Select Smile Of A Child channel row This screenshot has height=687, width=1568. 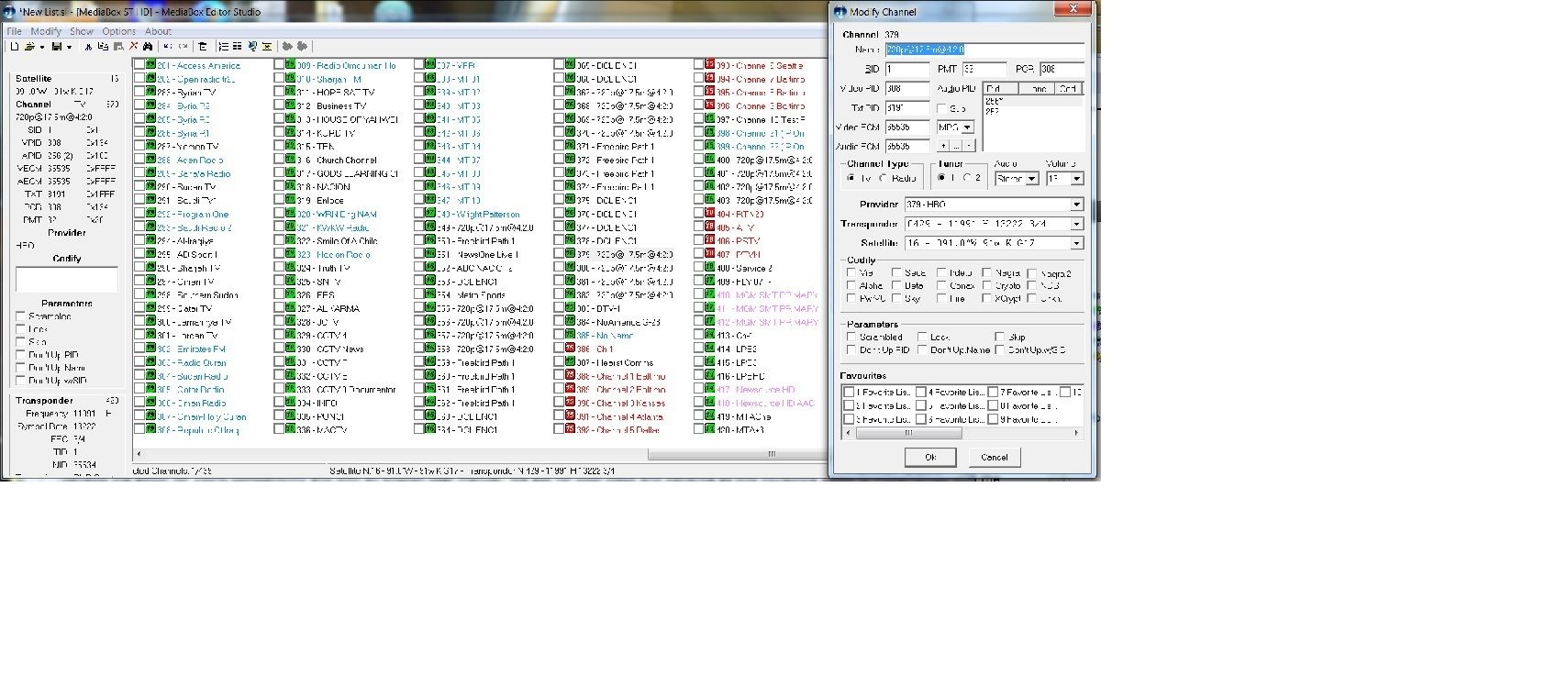(337, 240)
